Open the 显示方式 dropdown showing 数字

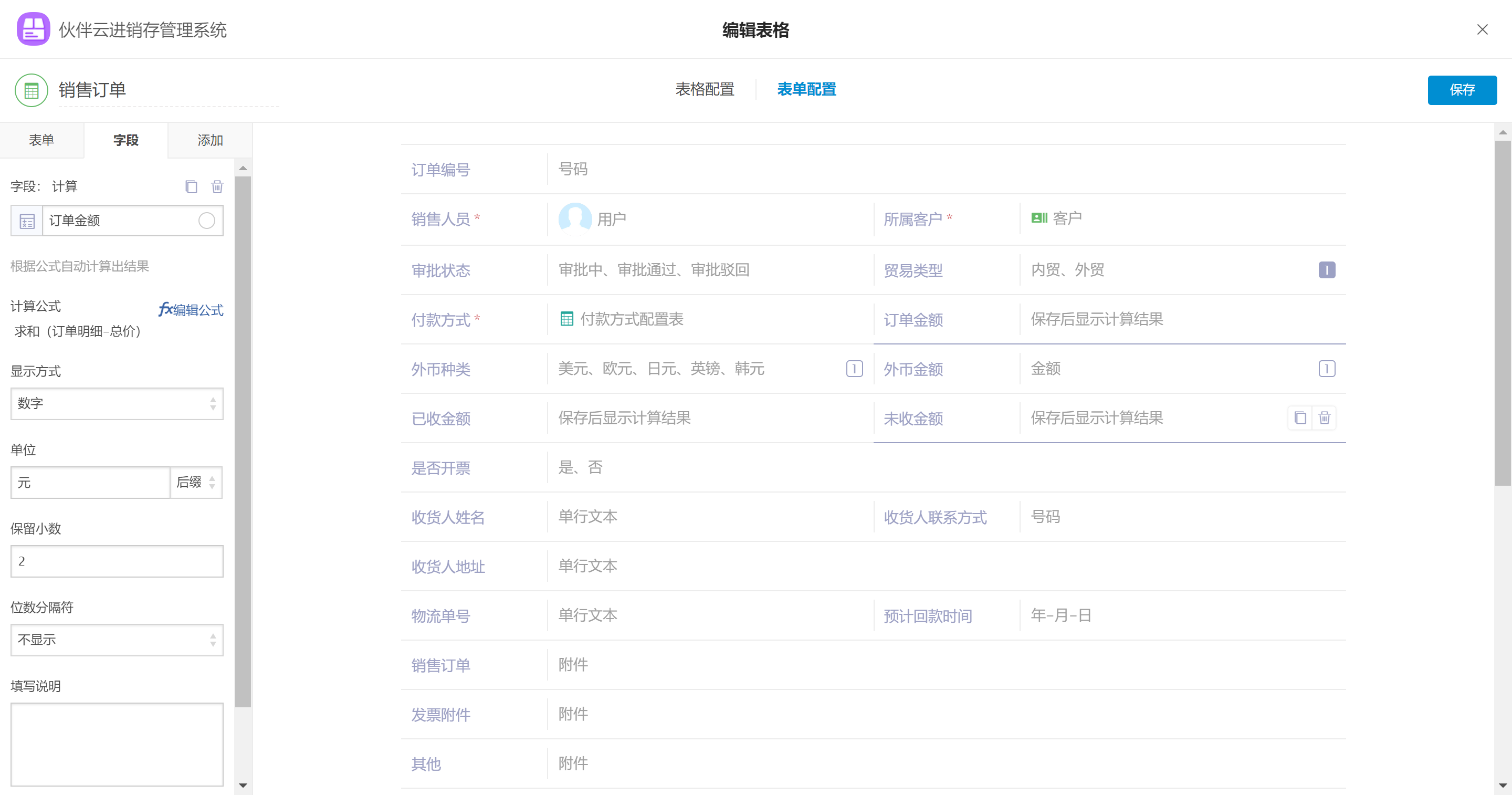117,404
